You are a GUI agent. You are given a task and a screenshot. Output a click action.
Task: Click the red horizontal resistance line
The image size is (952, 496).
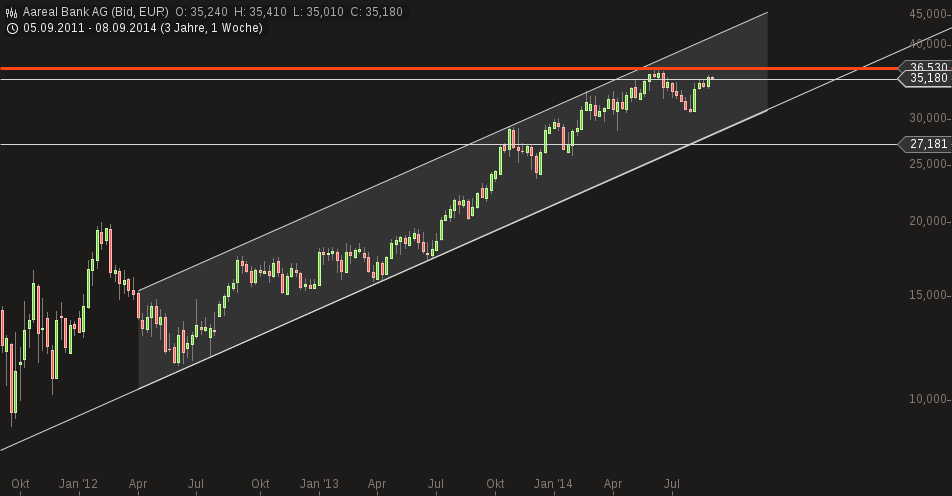click(x=449, y=69)
